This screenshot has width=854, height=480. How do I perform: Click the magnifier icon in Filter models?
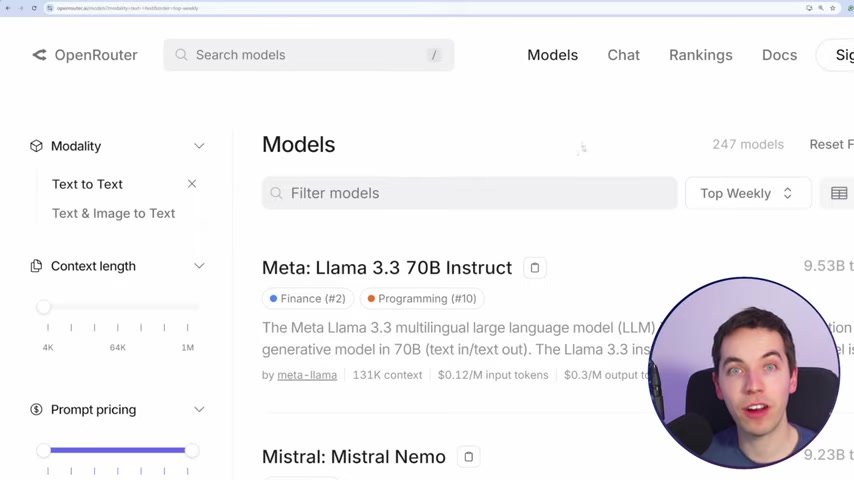277,193
